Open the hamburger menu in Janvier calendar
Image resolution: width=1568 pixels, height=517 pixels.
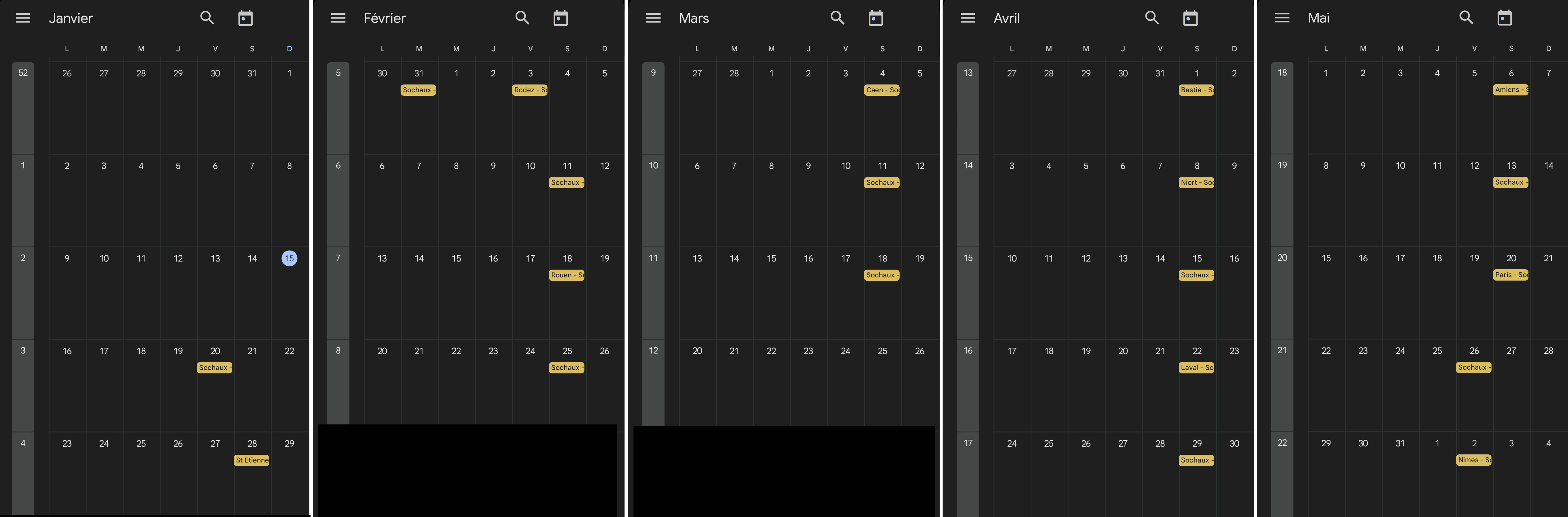click(x=23, y=18)
